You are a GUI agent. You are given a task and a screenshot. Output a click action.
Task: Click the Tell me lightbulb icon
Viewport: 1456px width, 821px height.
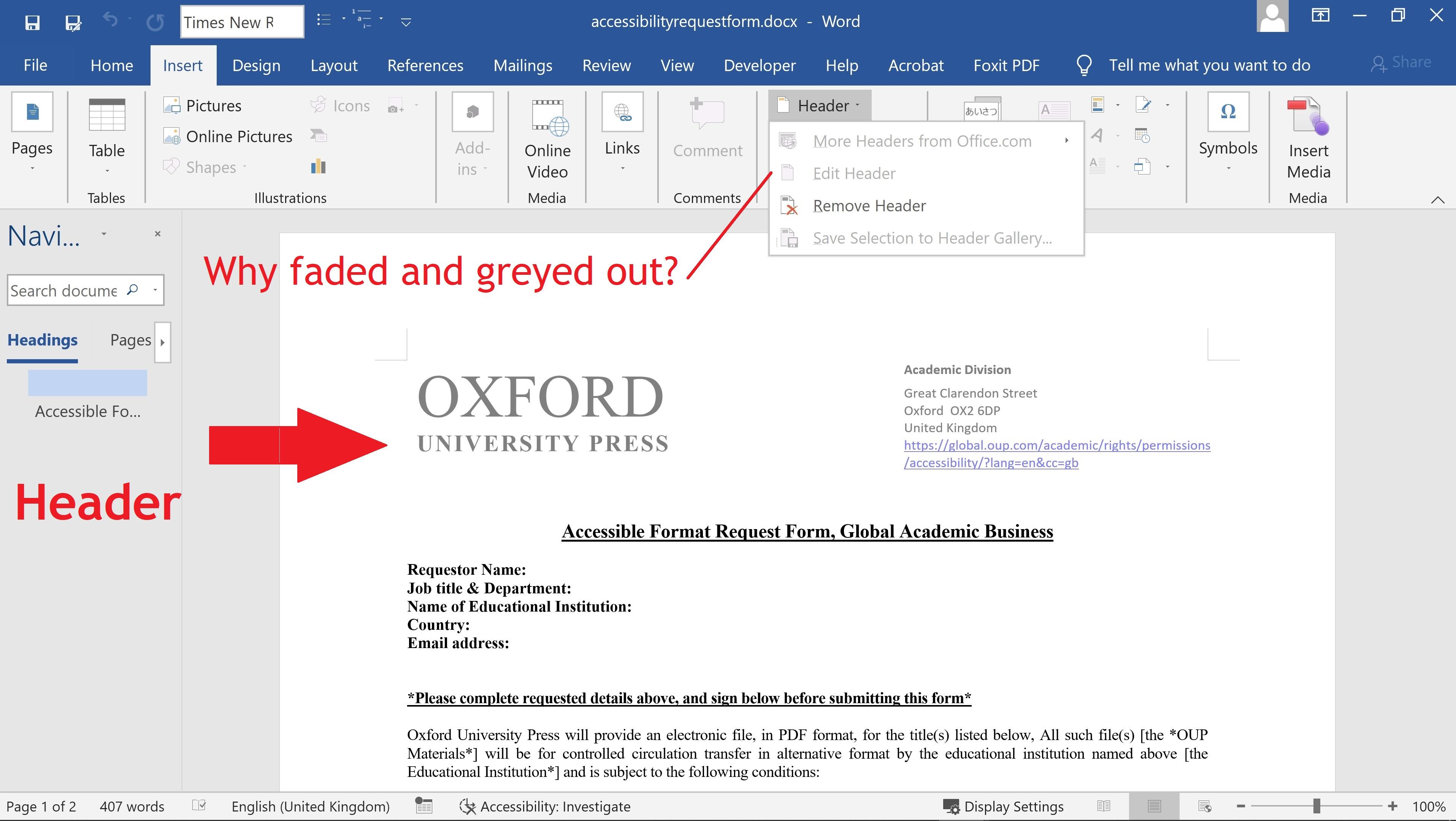point(1083,65)
